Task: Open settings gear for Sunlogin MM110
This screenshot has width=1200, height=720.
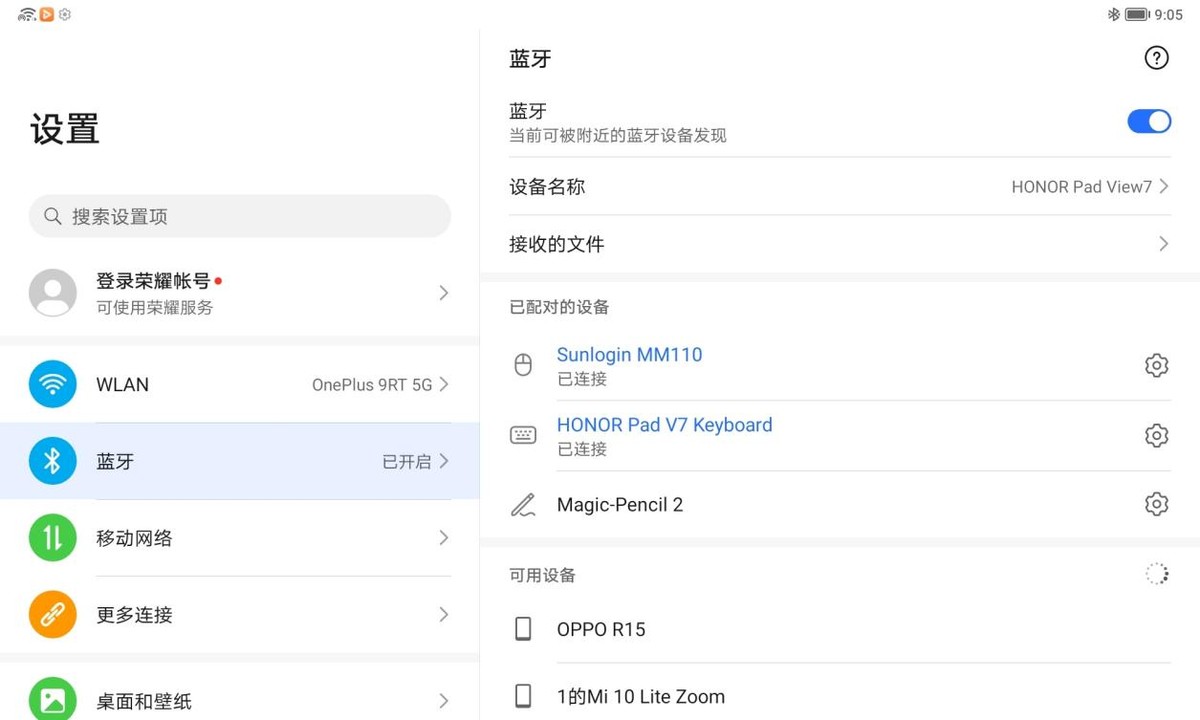Action: (1156, 365)
